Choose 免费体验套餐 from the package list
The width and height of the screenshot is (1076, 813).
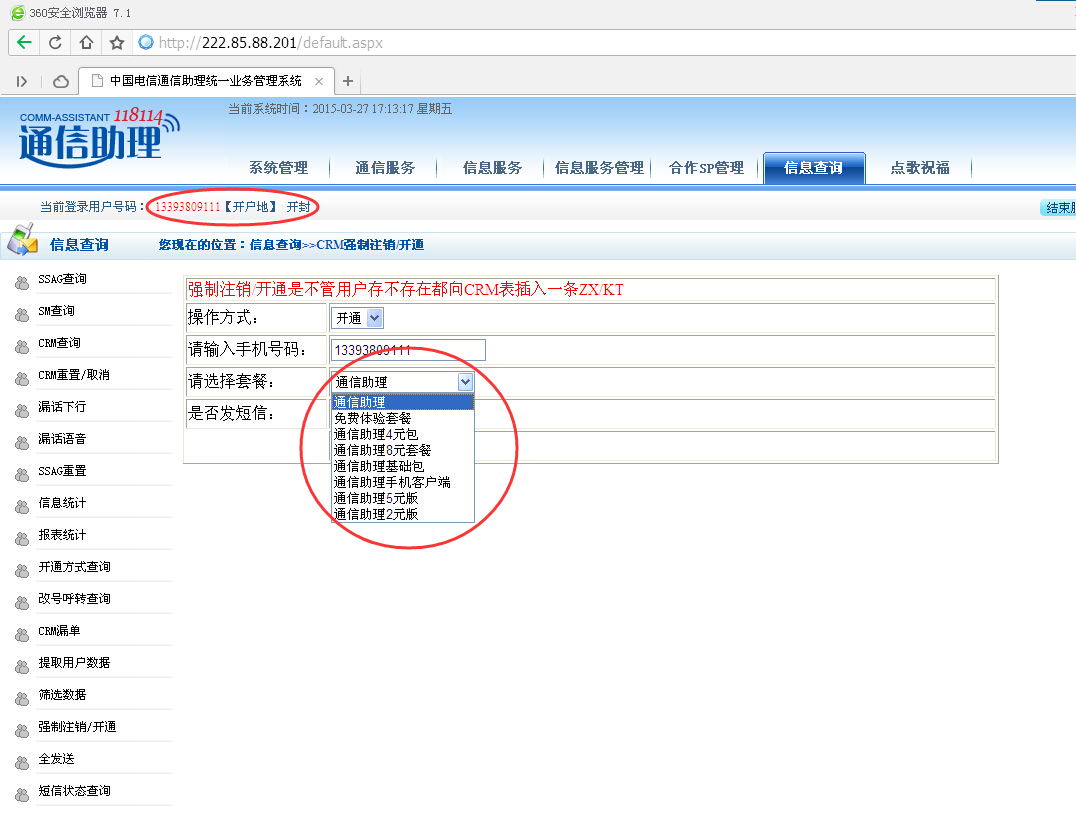pos(403,418)
